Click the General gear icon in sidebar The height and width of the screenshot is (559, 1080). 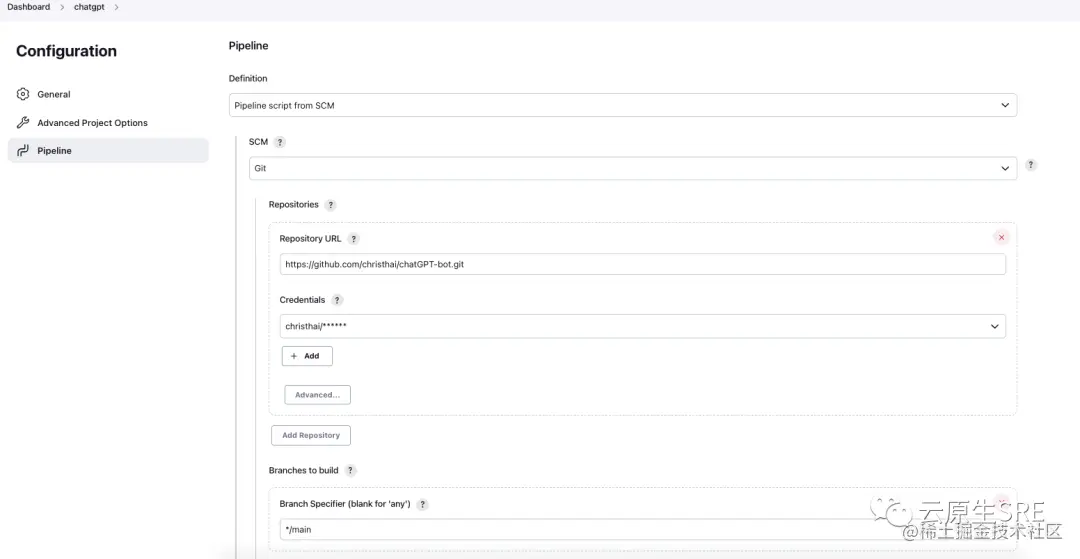click(23, 94)
